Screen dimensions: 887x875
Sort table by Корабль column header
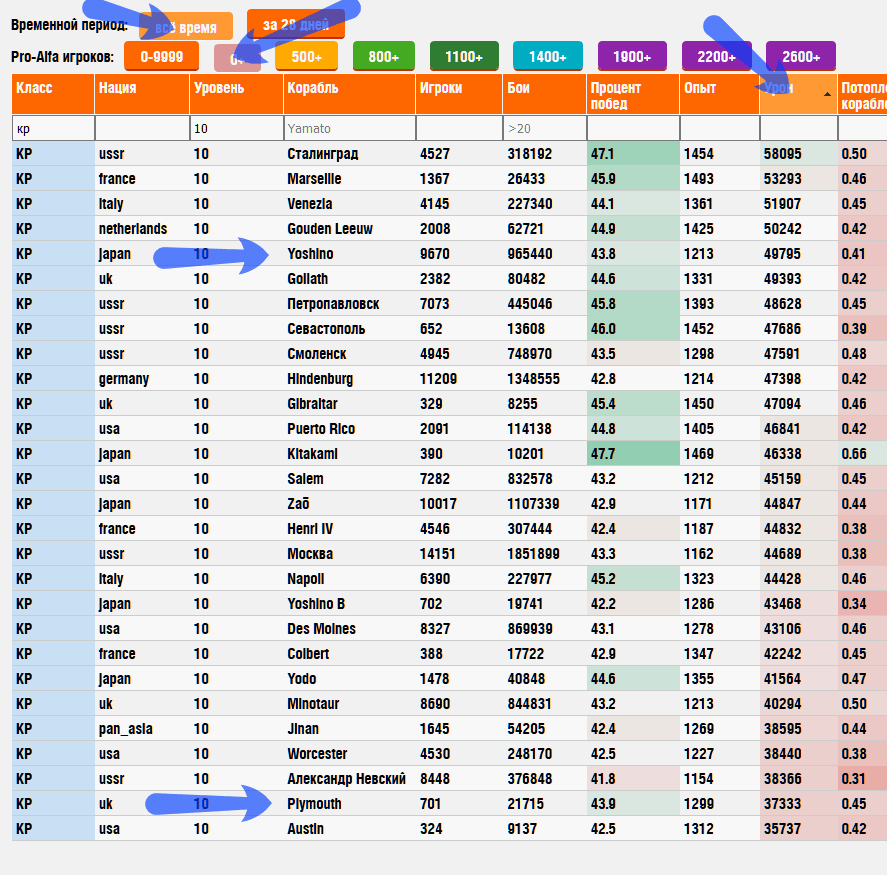coord(349,94)
